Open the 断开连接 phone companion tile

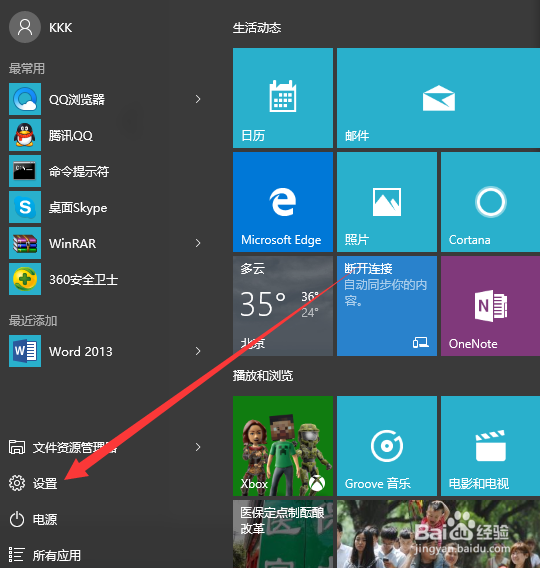(387, 306)
